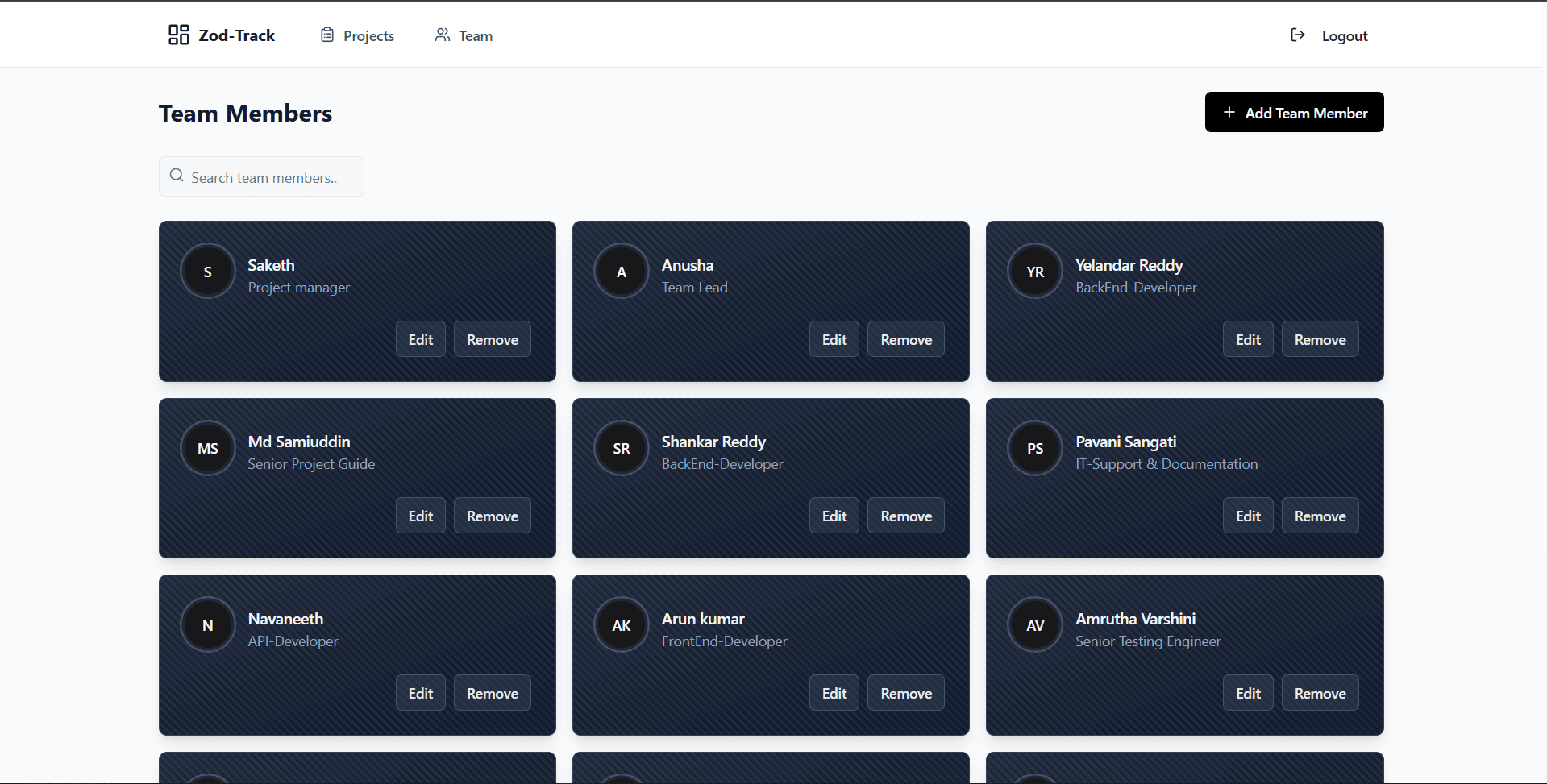Viewport: 1547px width, 784px height.
Task: Edit Pavani Sangati's details
Action: pos(1248,516)
